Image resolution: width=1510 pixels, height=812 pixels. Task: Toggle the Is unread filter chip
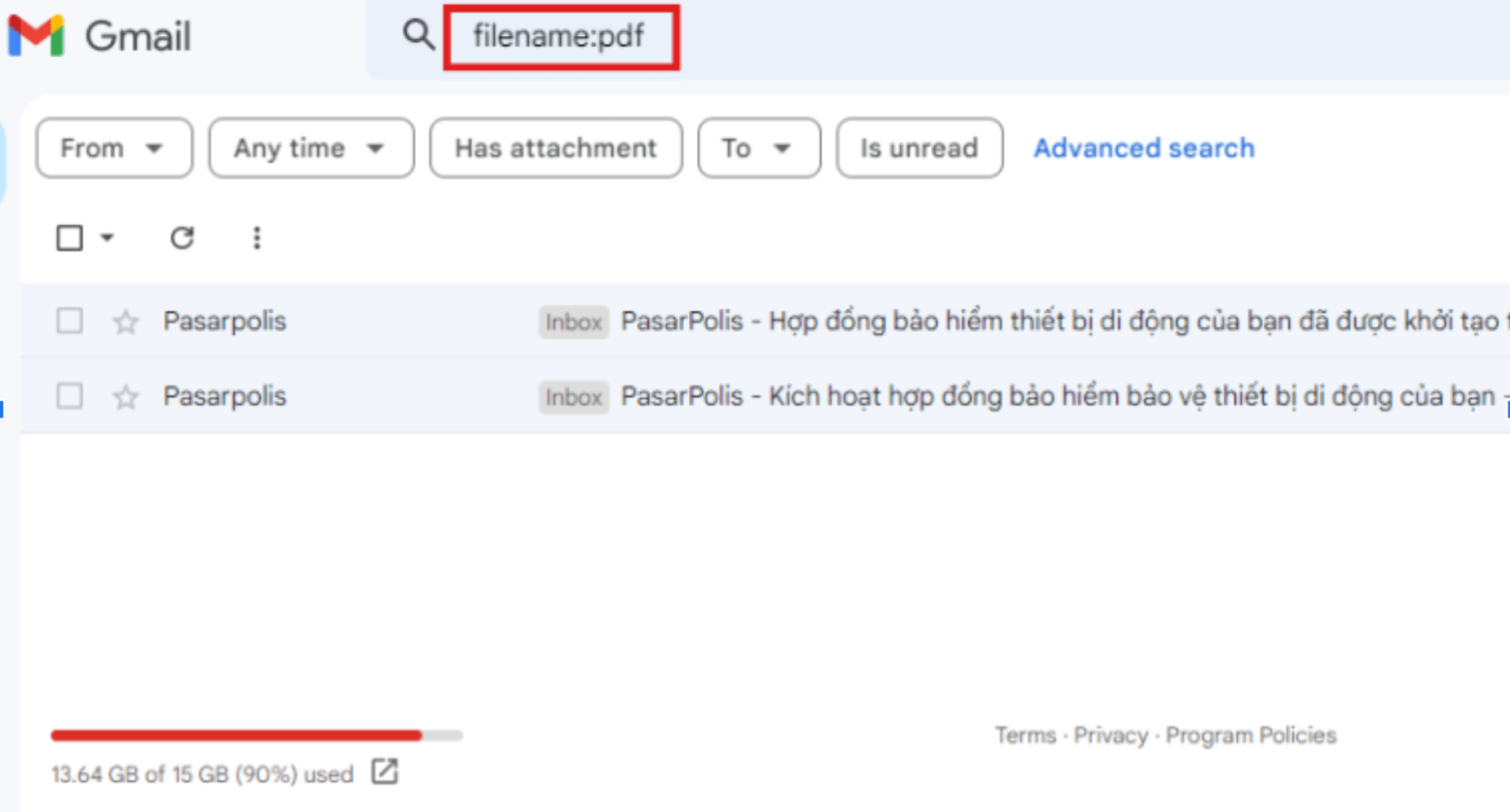point(920,148)
